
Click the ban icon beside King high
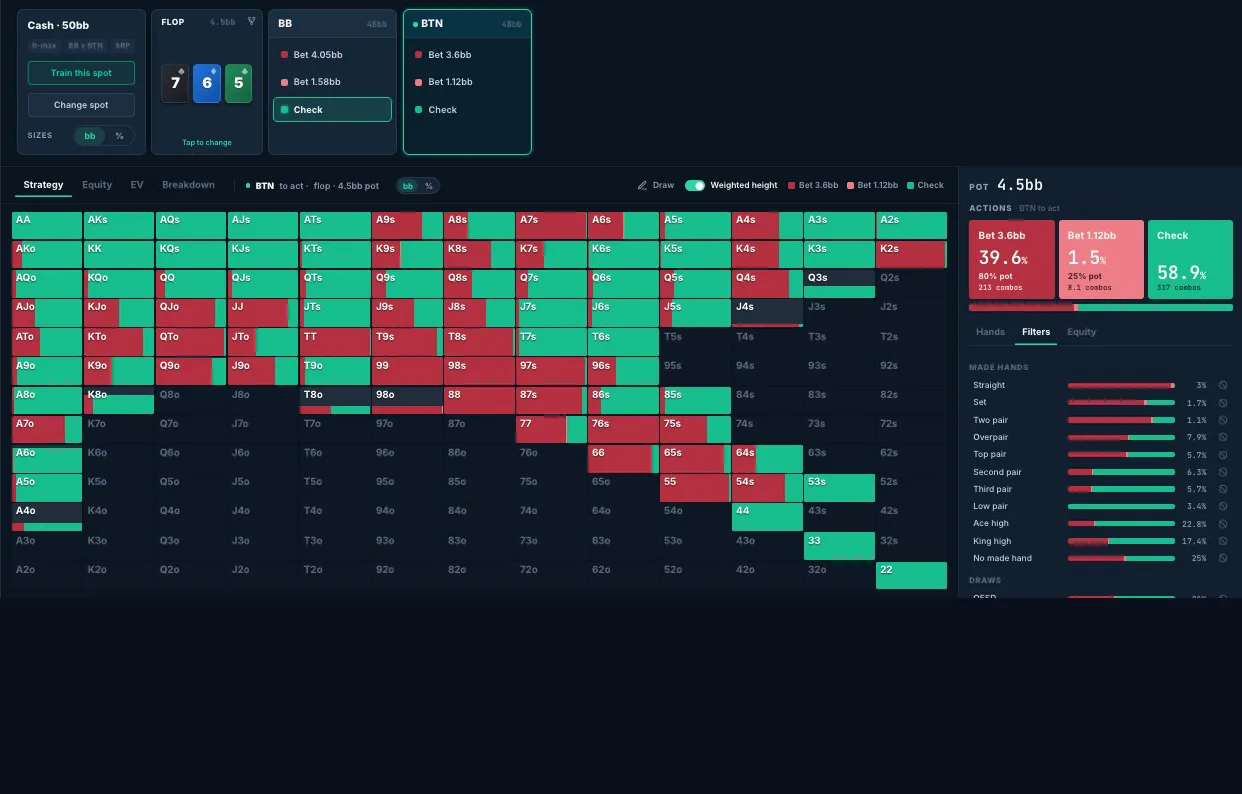1222,541
